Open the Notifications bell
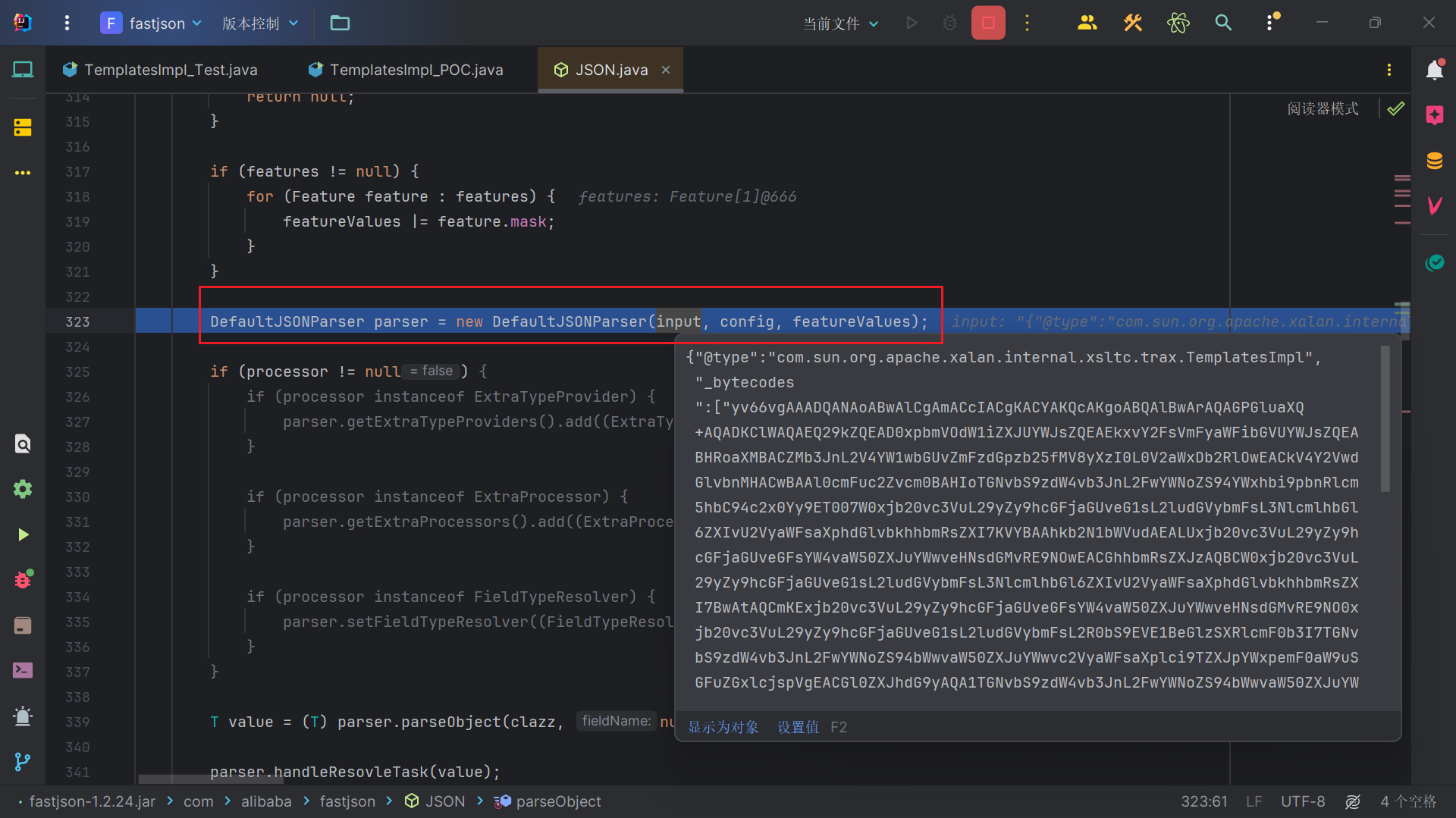This screenshot has height=818, width=1456. pyautogui.click(x=1434, y=70)
